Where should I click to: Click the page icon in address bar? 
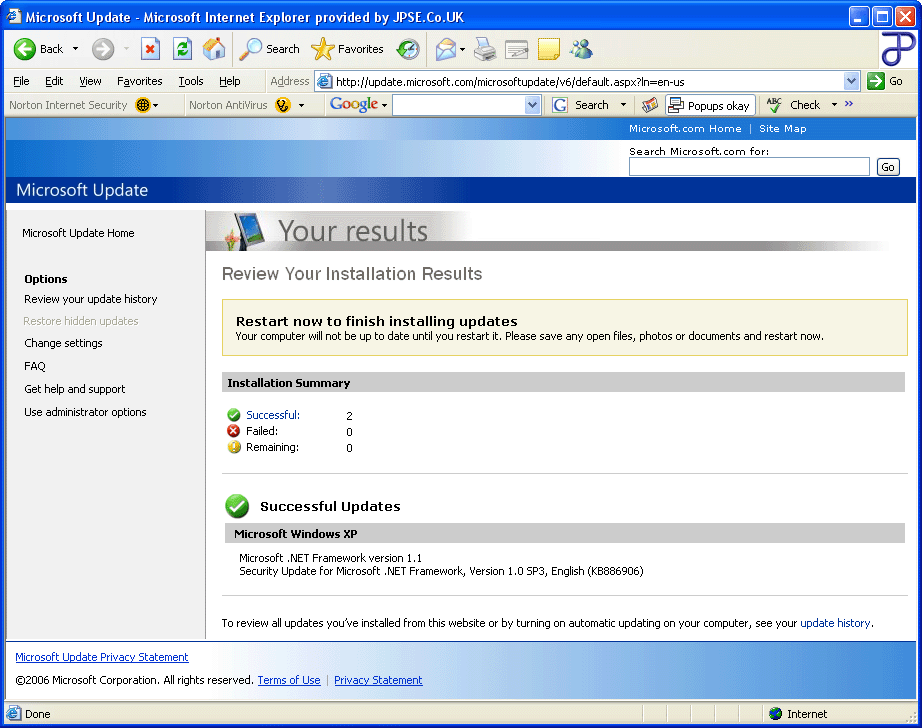coord(325,81)
